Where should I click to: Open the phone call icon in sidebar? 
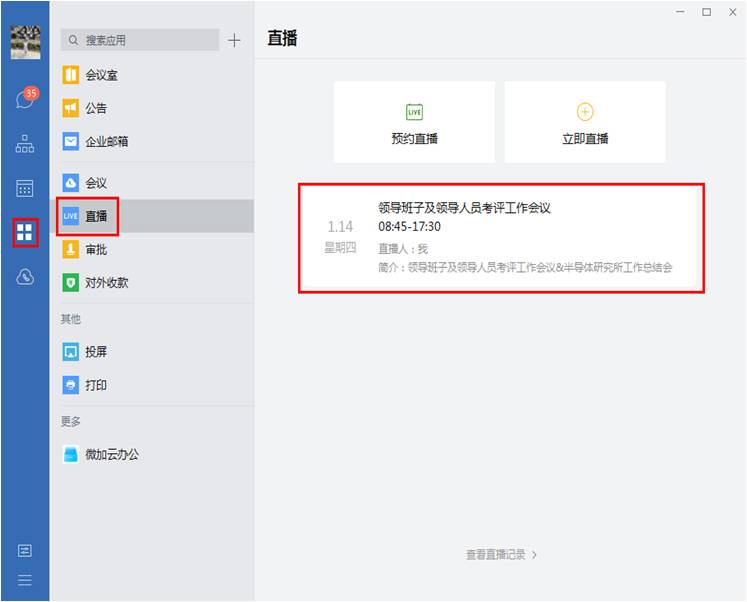click(25, 277)
